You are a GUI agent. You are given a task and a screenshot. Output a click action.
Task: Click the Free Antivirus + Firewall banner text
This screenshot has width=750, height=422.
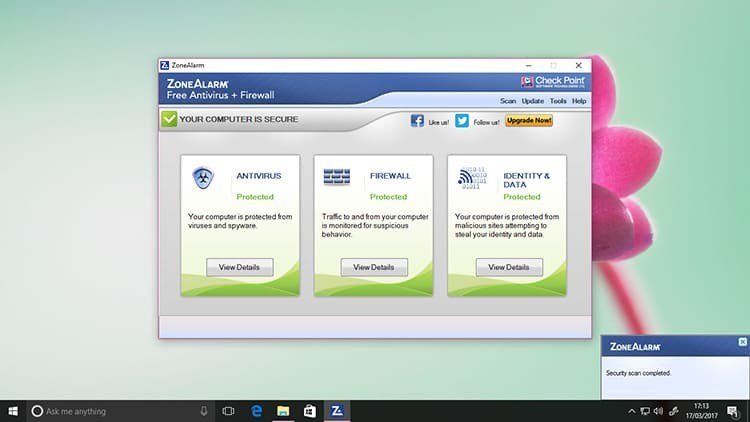point(221,95)
